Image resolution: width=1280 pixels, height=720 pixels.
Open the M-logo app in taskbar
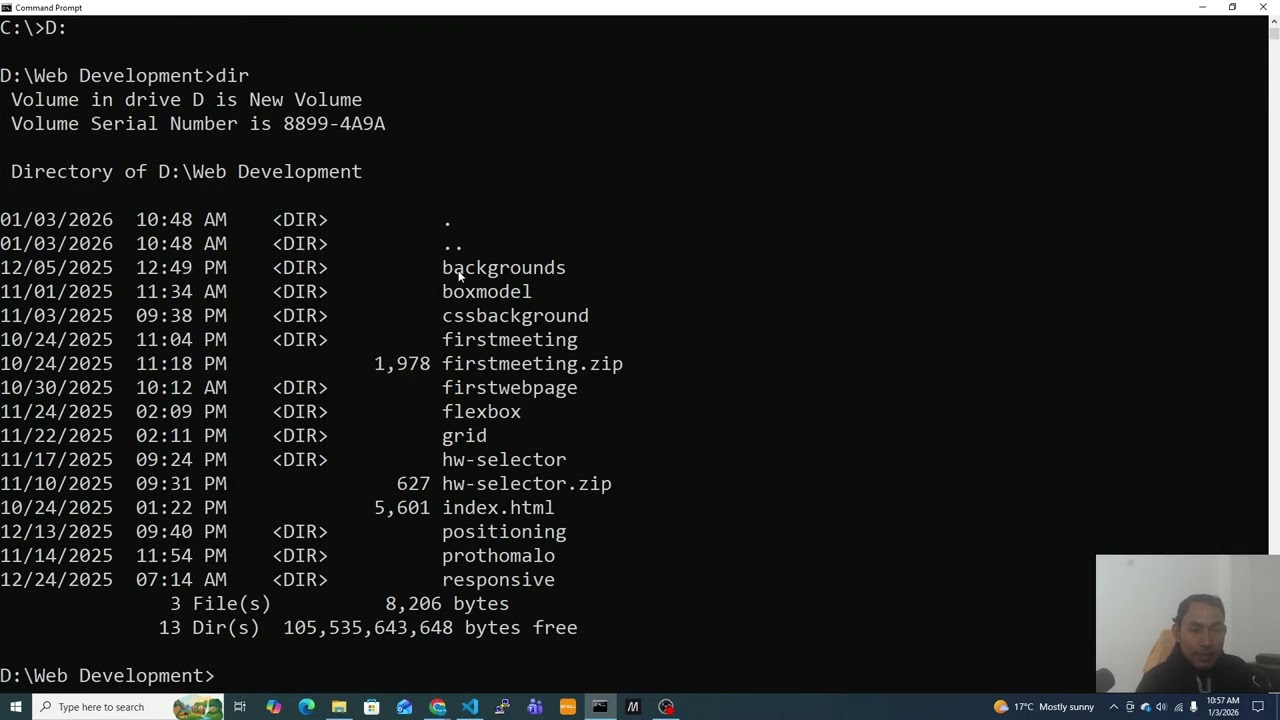633,707
